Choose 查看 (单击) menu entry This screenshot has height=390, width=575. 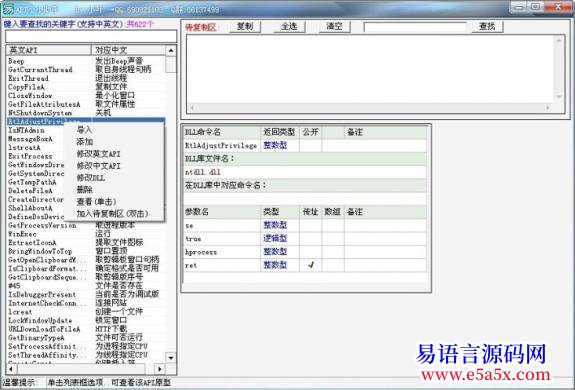tap(96, 202)
